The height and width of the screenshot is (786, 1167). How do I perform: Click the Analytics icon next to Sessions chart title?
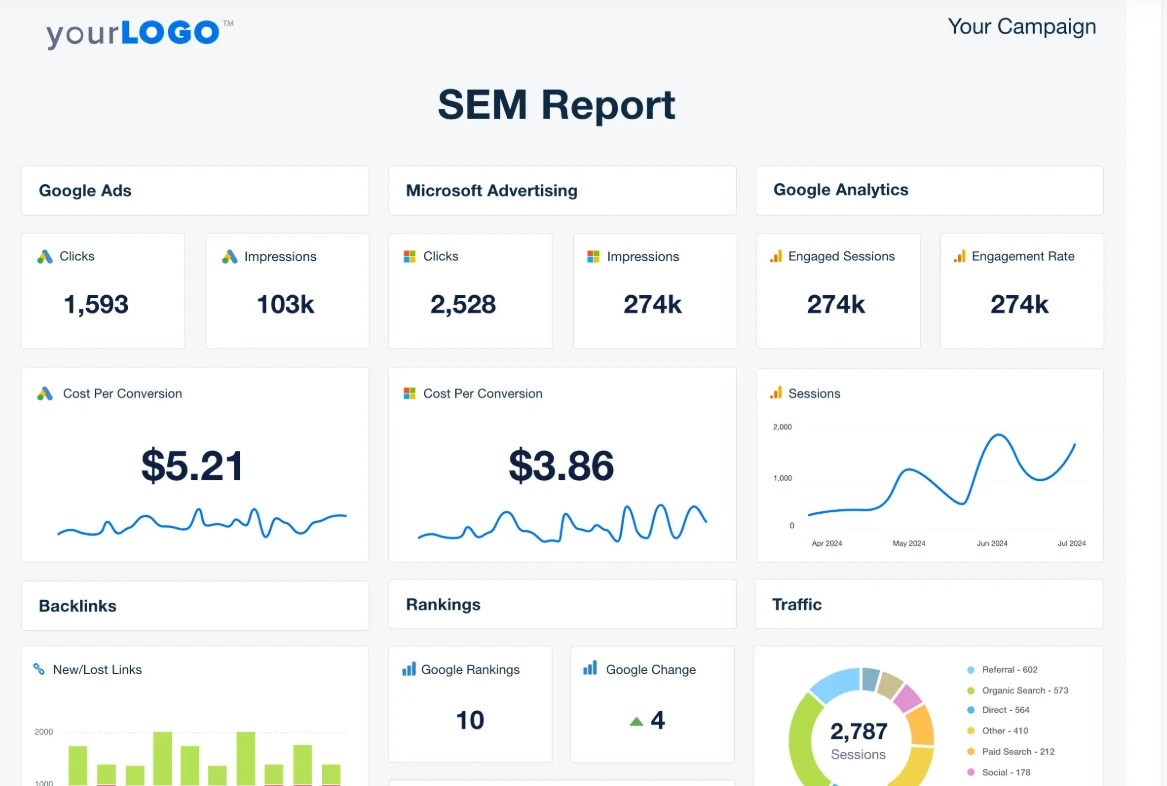click(x=776, y=393)
